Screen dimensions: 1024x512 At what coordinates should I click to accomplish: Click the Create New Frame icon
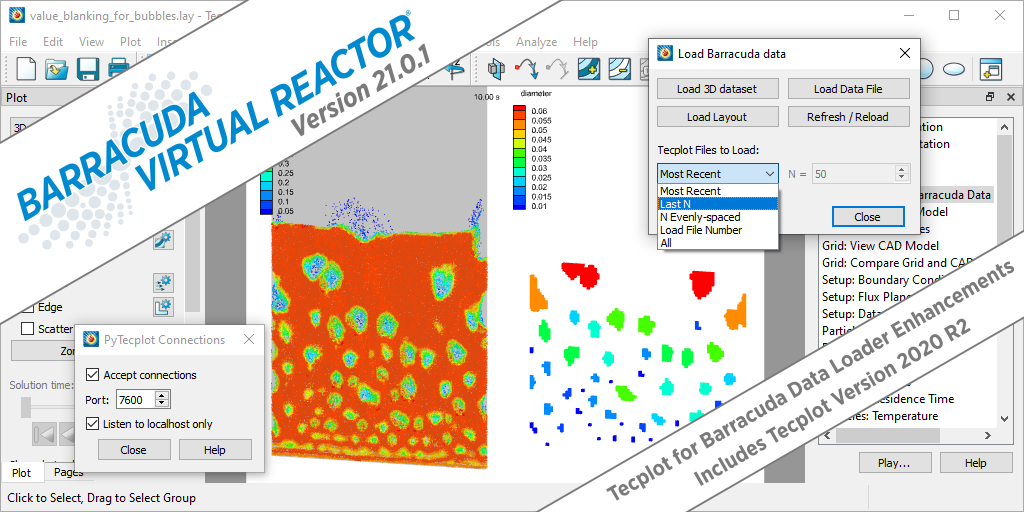tap(990, 68)
